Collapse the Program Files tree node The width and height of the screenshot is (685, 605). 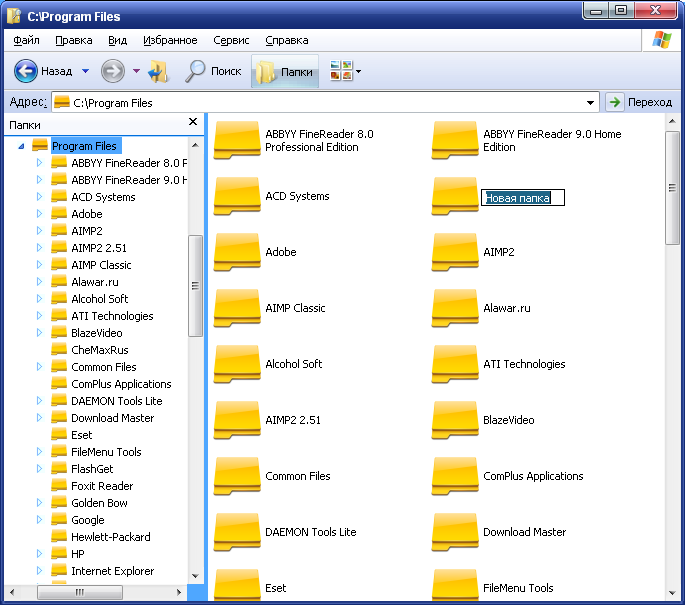tap(21, 146)
